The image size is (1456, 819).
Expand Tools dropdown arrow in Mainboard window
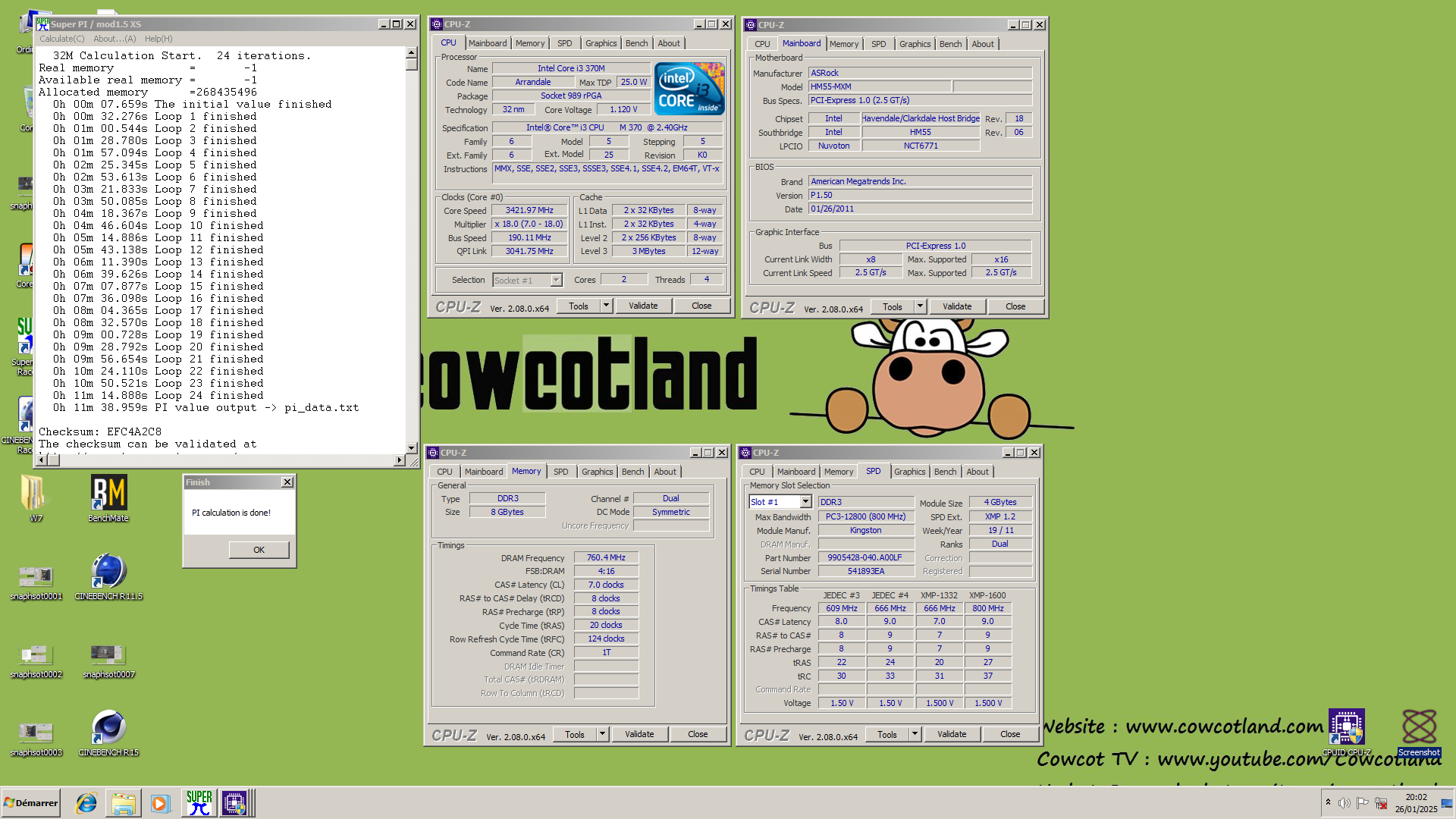pyautogui.click(x=920, y=306)
